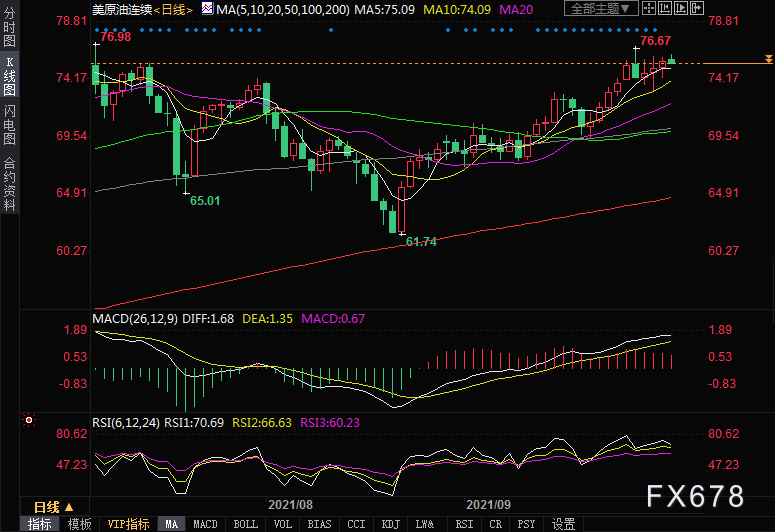
Task: Click the 76.98 high price label
Action: [x=116, y=37]
